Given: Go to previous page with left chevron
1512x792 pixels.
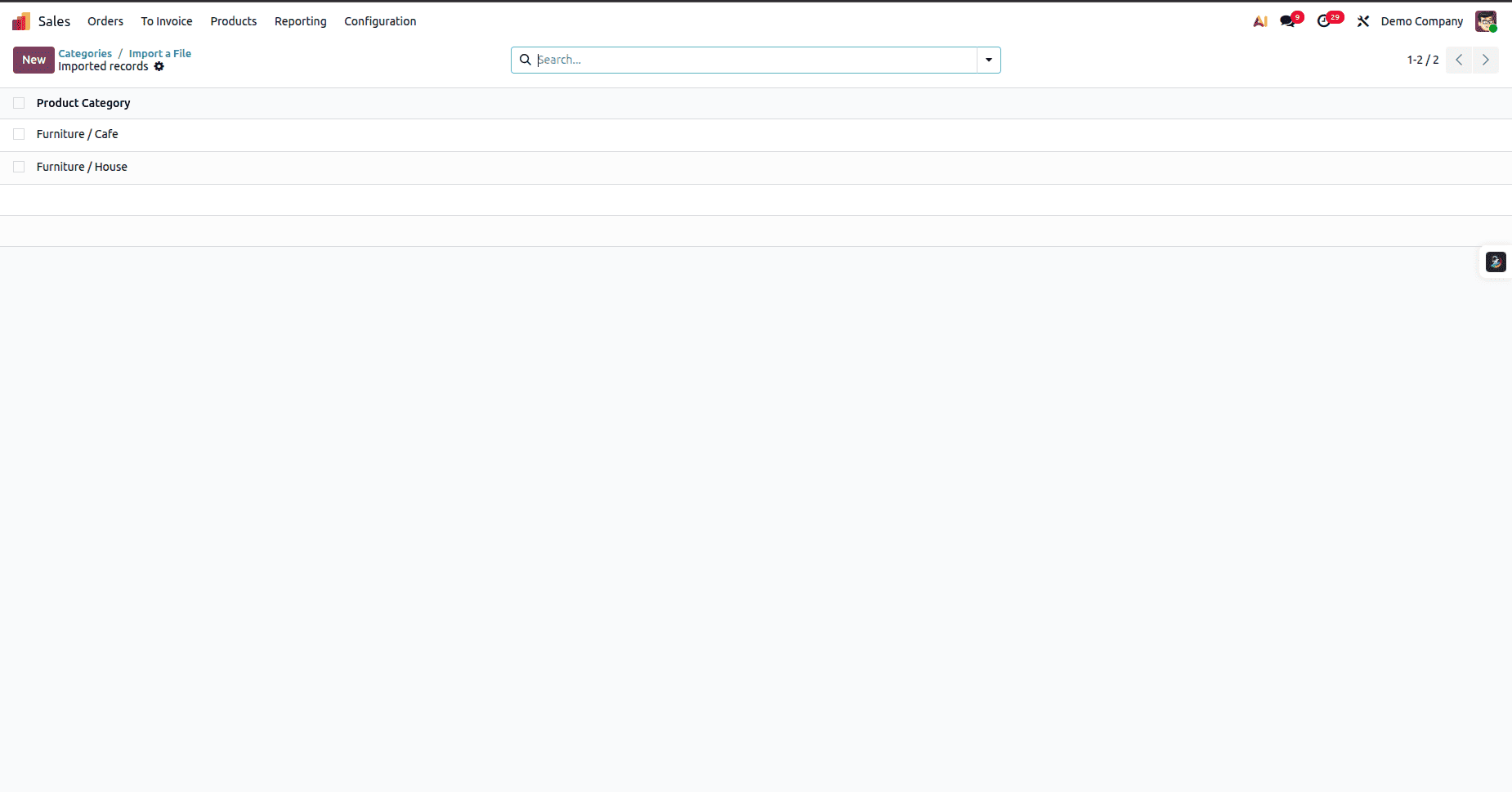Looking at the screenshot, I should (x=1458, y=60).
